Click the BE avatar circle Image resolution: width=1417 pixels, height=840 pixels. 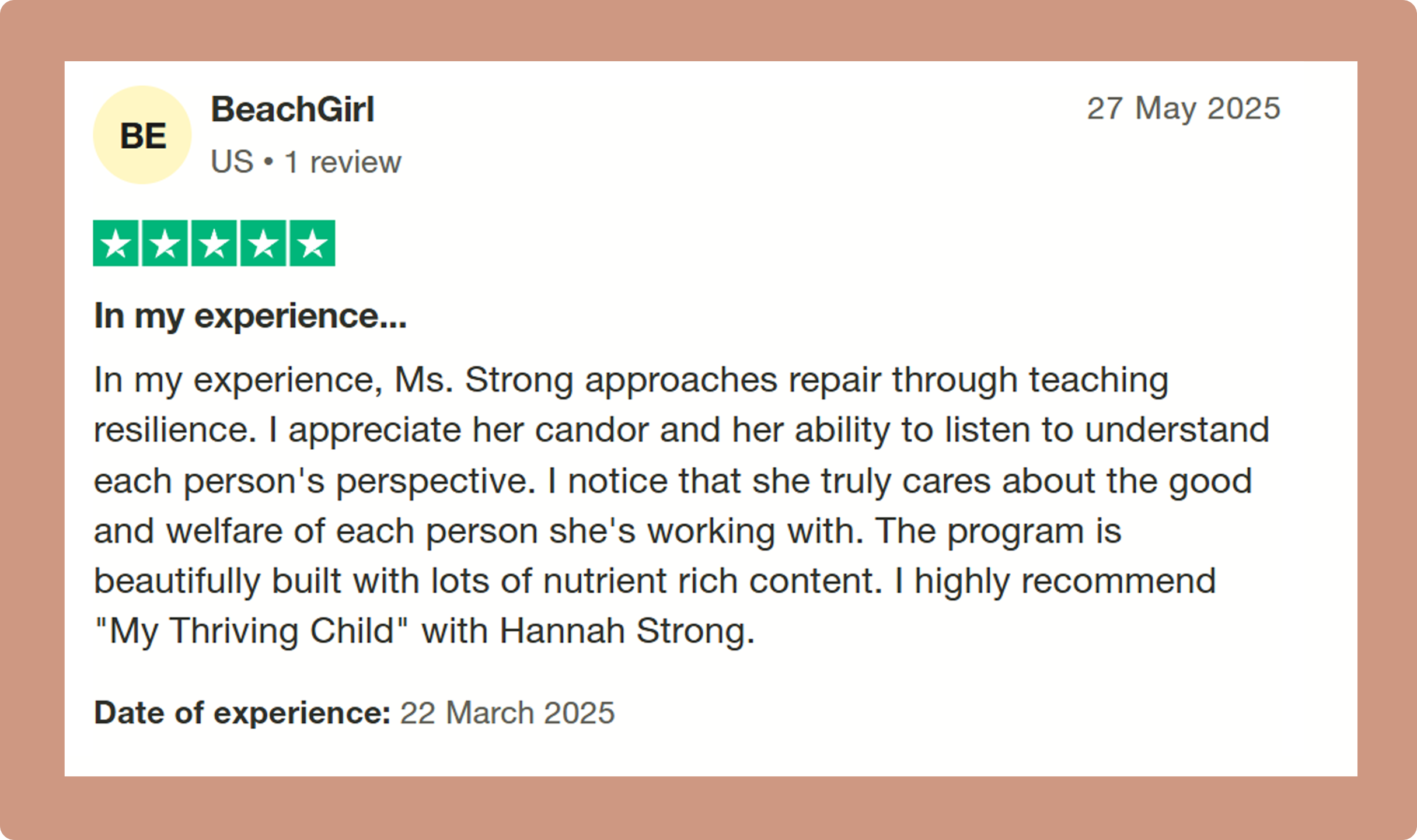tap(142, 135)
